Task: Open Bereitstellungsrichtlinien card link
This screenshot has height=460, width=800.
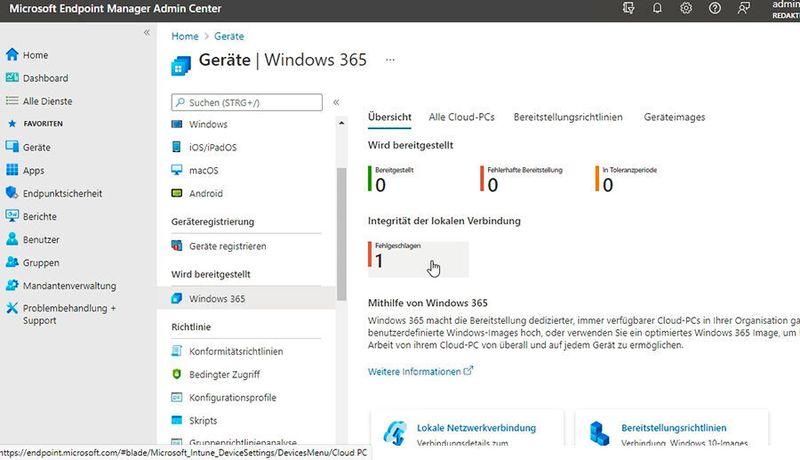Action: (674, 428)
